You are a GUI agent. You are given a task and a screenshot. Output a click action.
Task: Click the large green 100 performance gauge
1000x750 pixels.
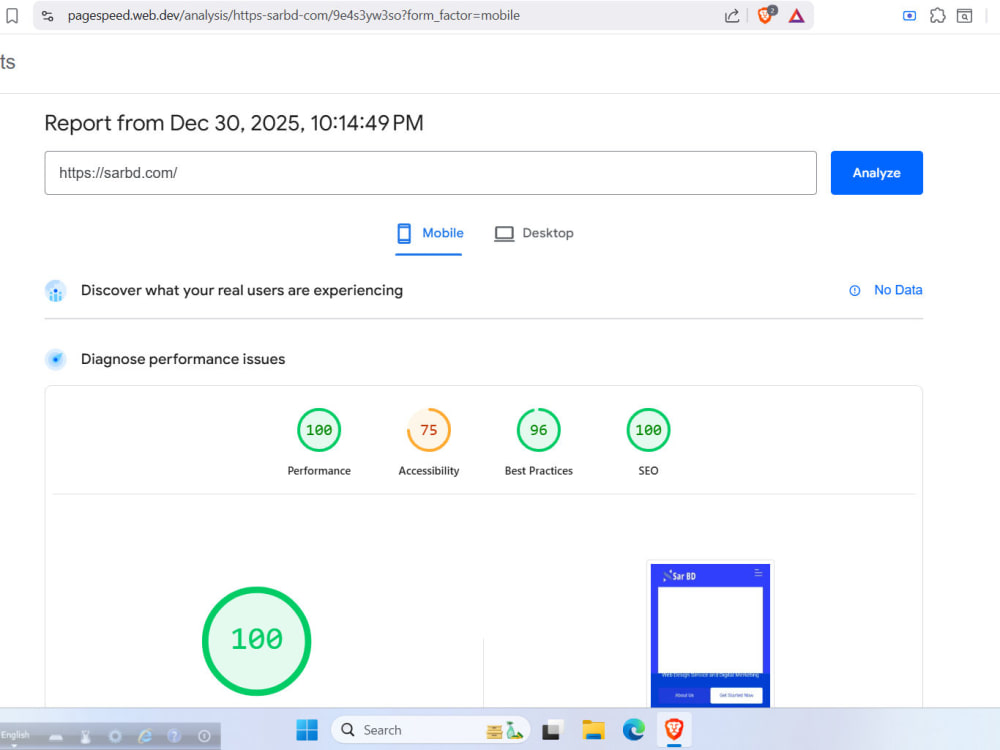[256, 640]
